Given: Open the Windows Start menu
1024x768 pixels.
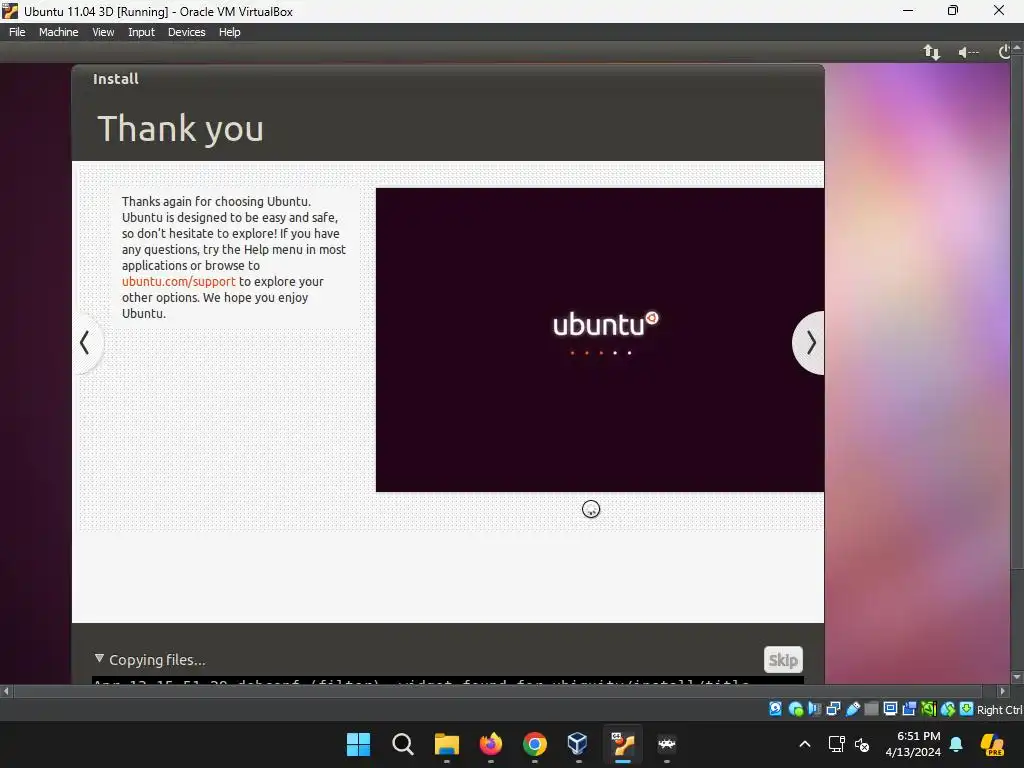Looking at the screenshot, I should coord(358,744).
